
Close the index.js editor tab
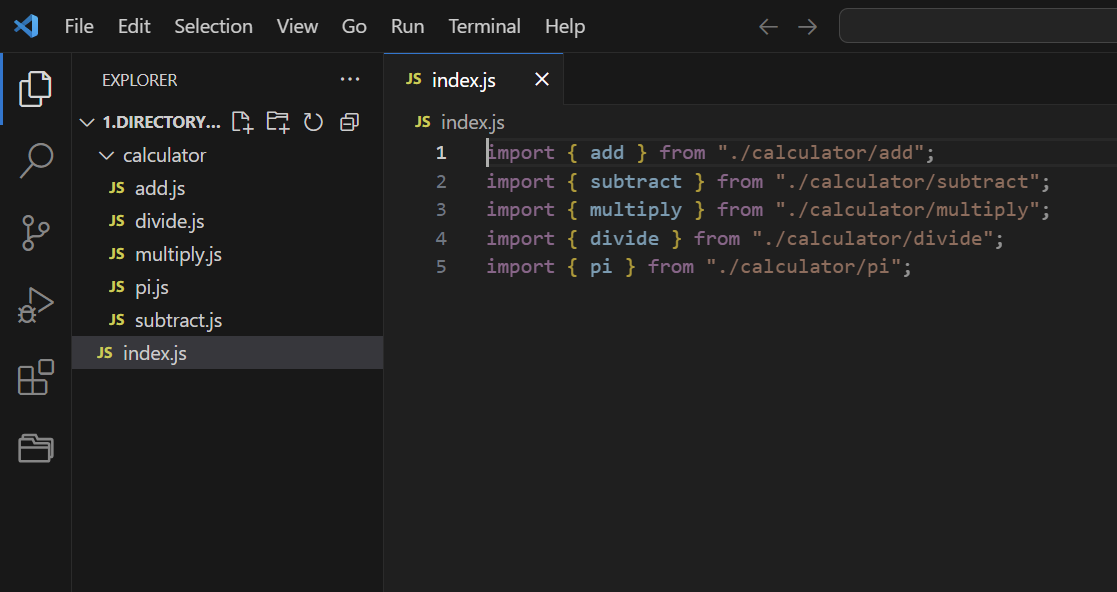tap(542, 79)
